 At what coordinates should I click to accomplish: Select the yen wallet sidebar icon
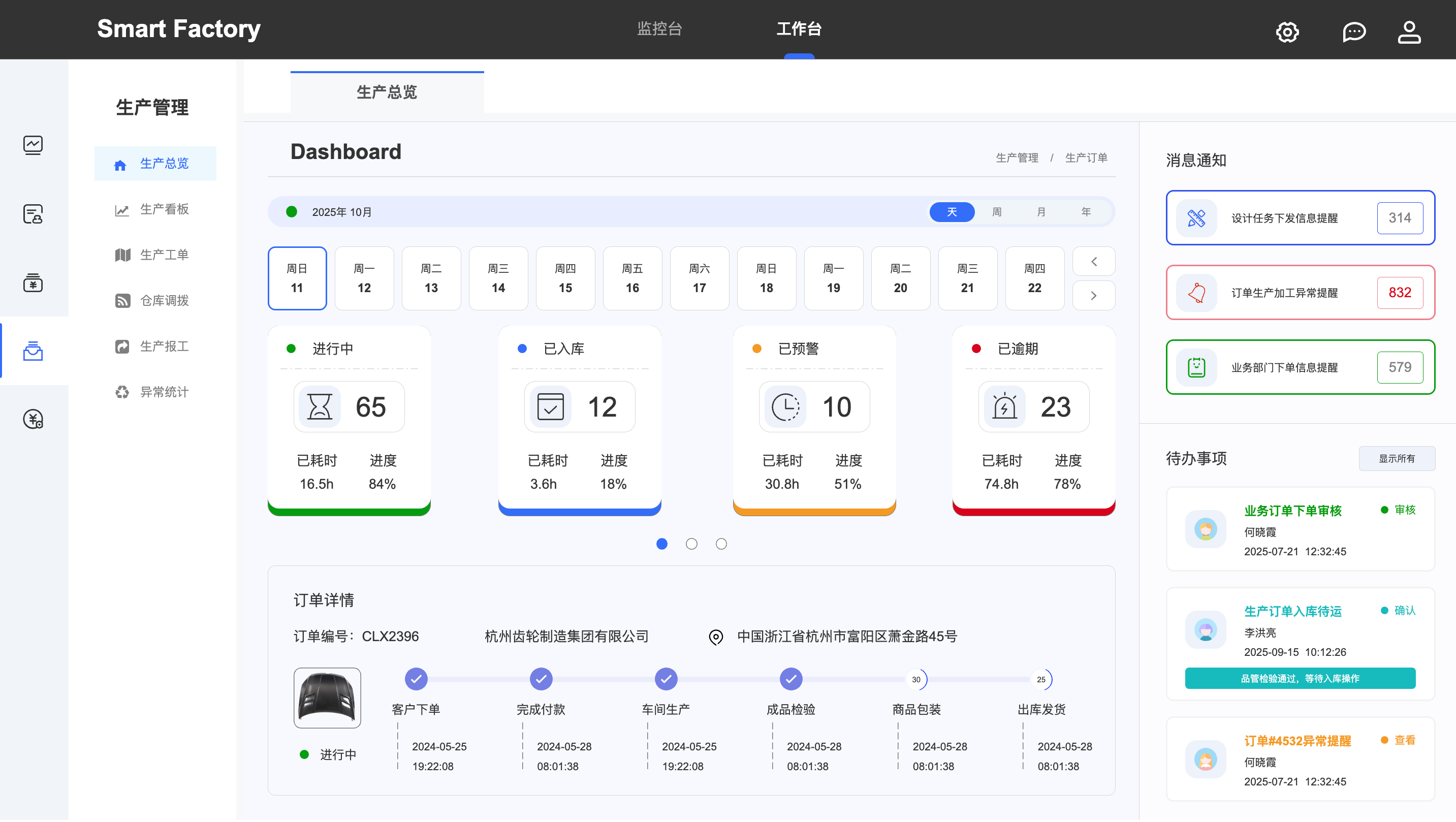click(x=33, y=282)
